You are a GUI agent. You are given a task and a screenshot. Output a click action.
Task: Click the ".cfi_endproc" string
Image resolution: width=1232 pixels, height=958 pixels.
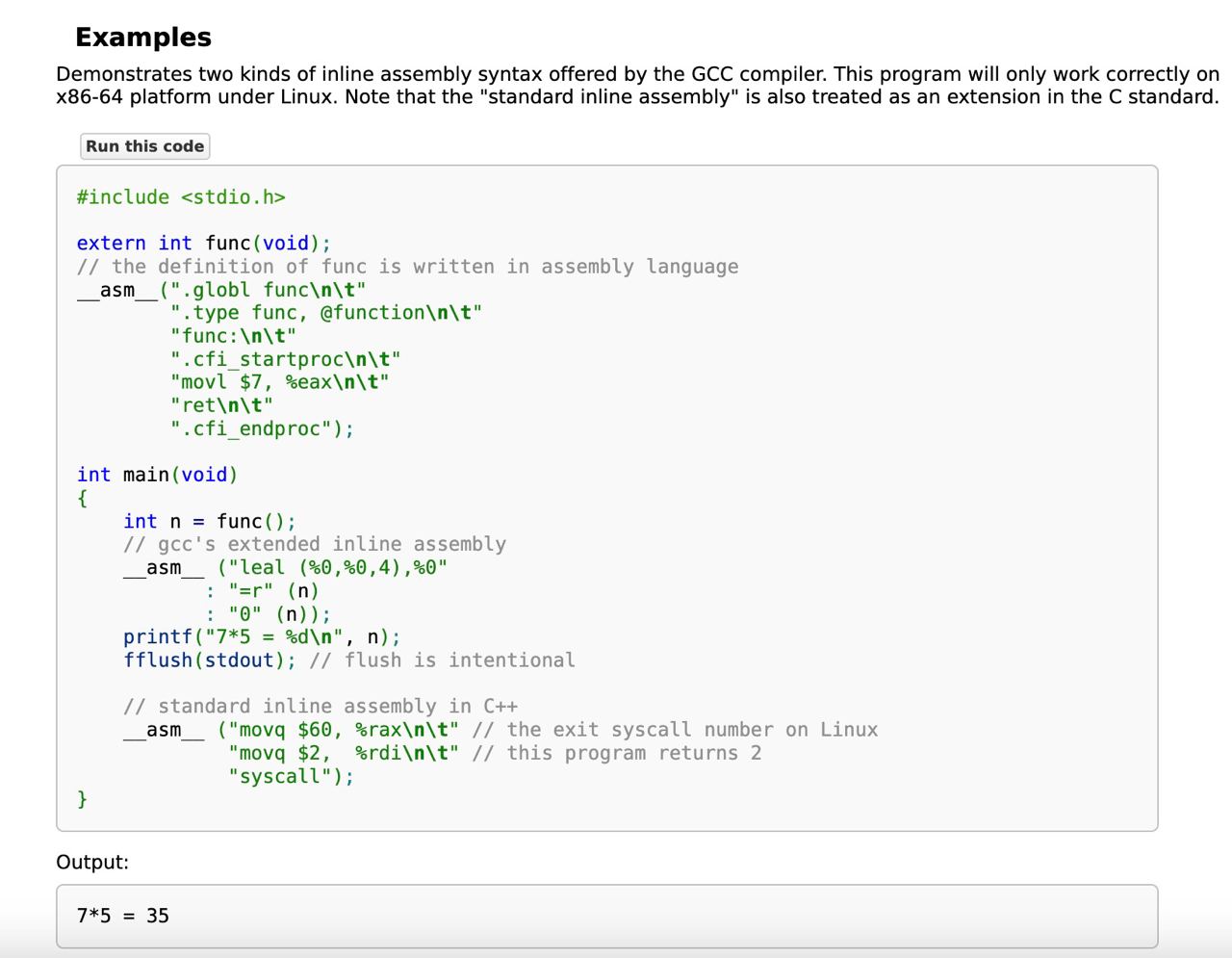click(x=256, y=428)
